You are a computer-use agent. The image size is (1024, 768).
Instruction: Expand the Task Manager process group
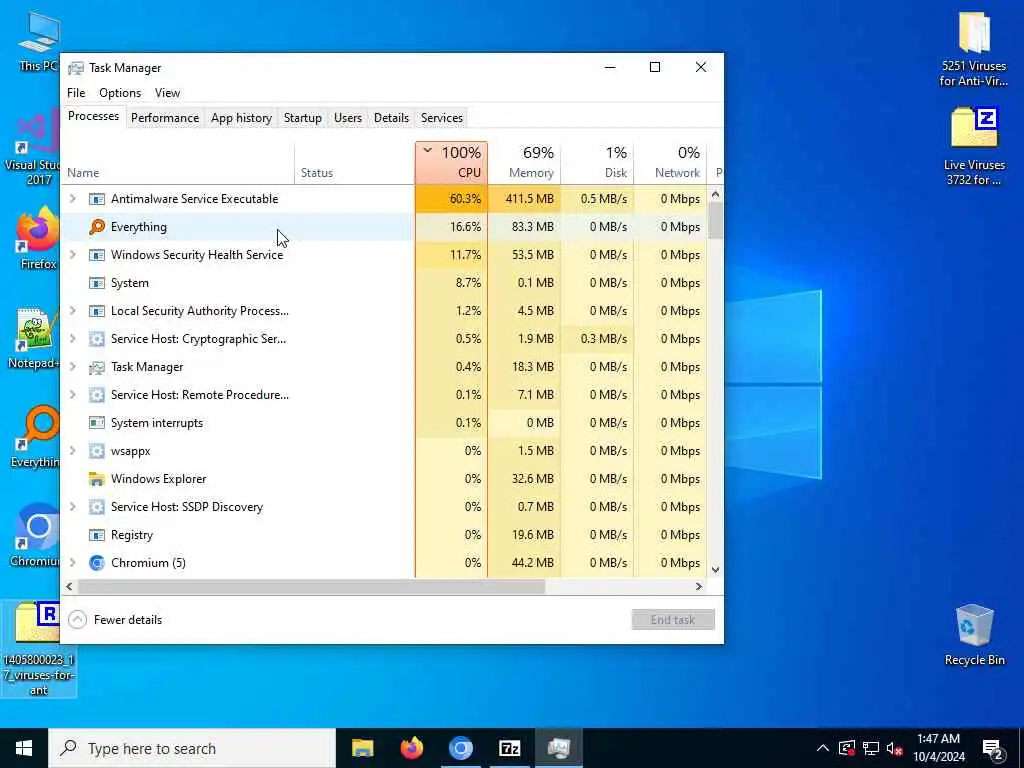tap(73, 367)
